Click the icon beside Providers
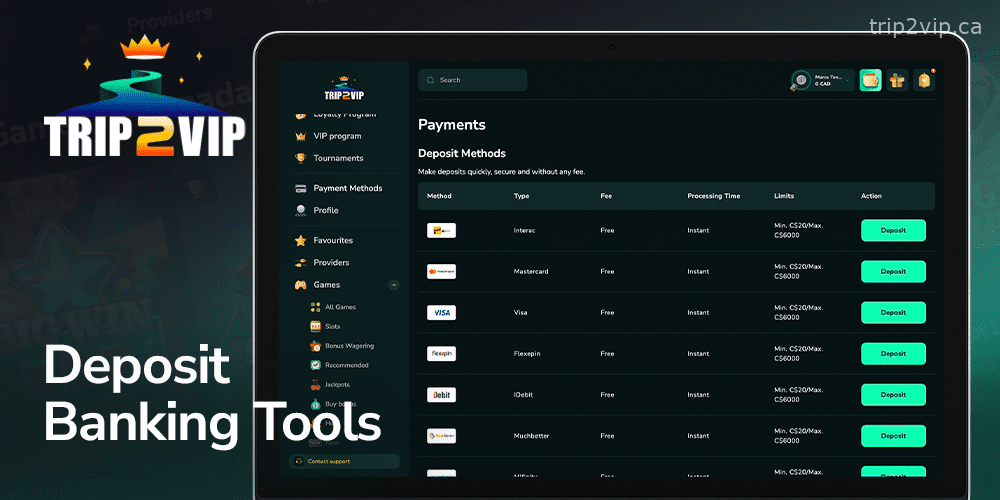This screenshot has height=500, width=1000. coord(300,262)
